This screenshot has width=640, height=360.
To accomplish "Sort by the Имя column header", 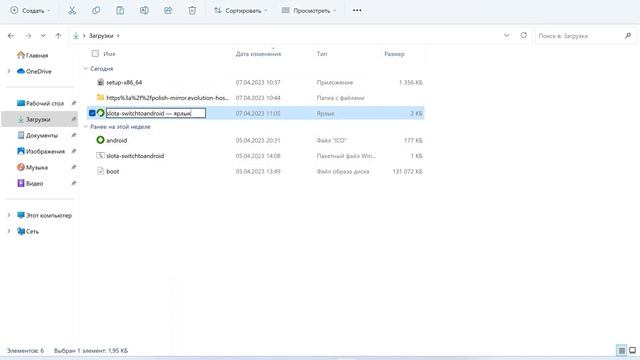I will 109,54.
